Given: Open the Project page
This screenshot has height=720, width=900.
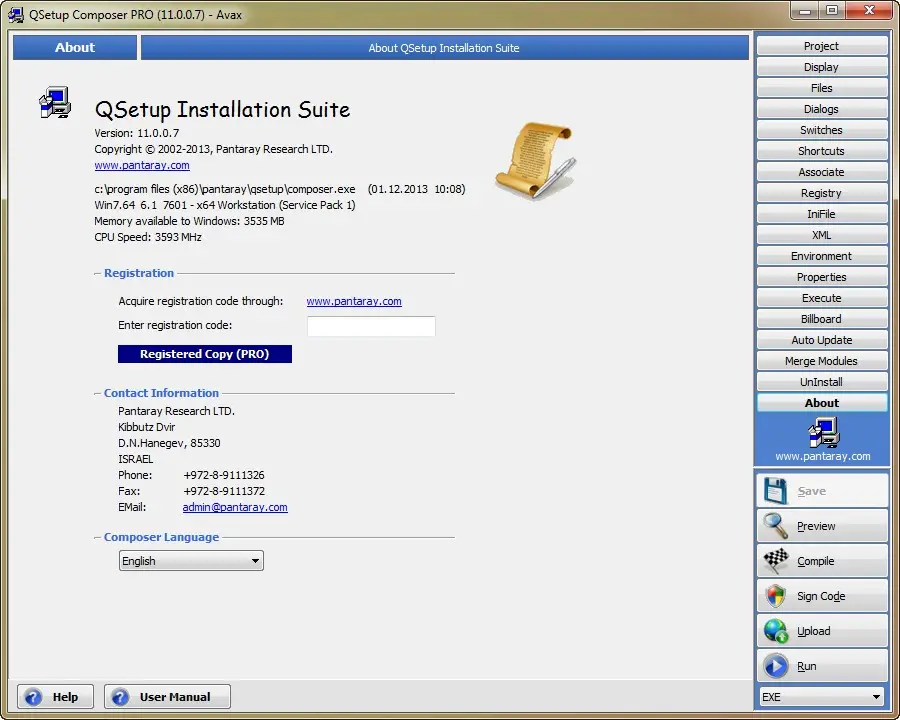Looking at the screenshot, I should coord(822,46).
